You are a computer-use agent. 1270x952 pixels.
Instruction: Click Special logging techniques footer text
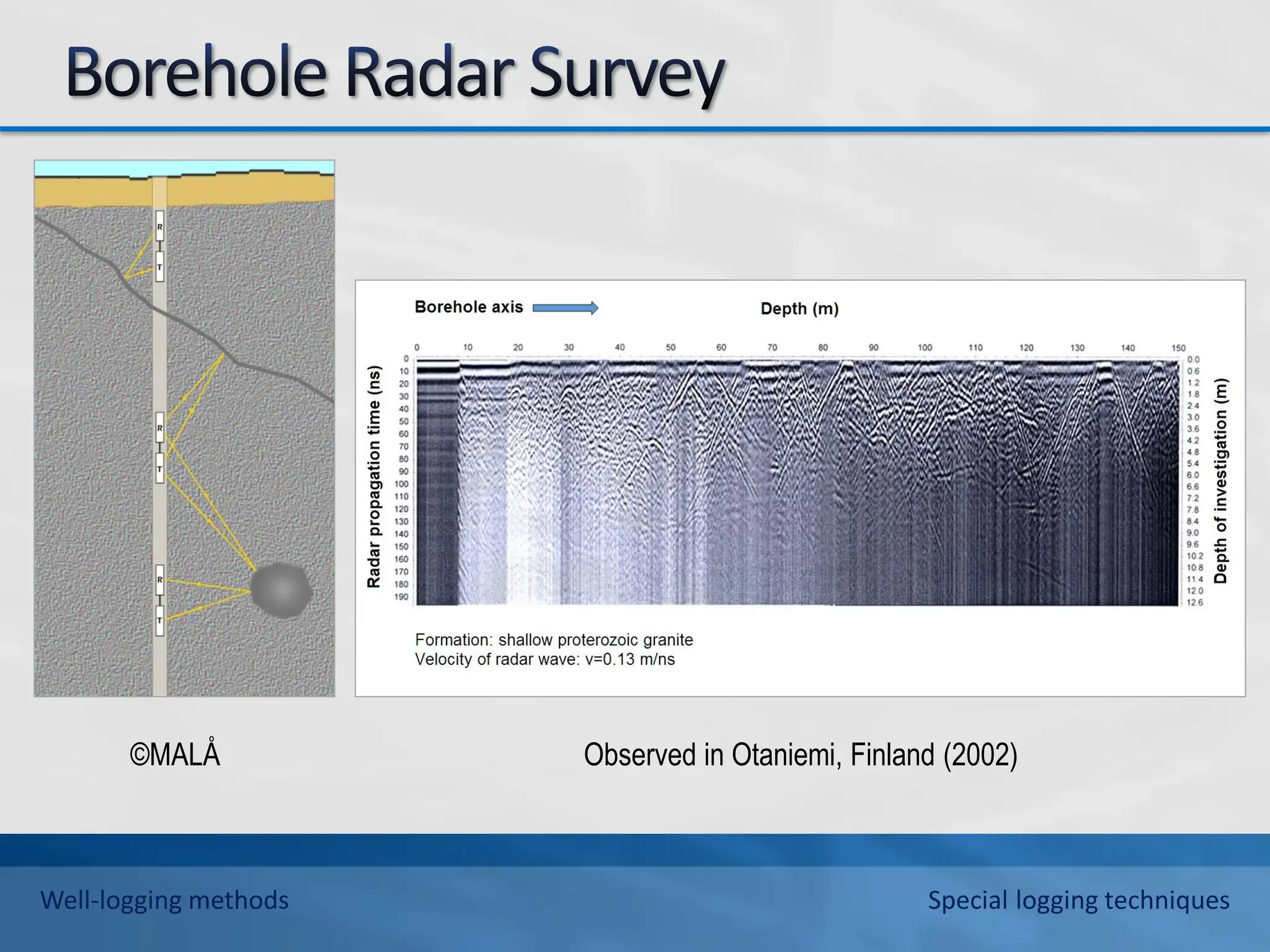tap(1078, 900)
